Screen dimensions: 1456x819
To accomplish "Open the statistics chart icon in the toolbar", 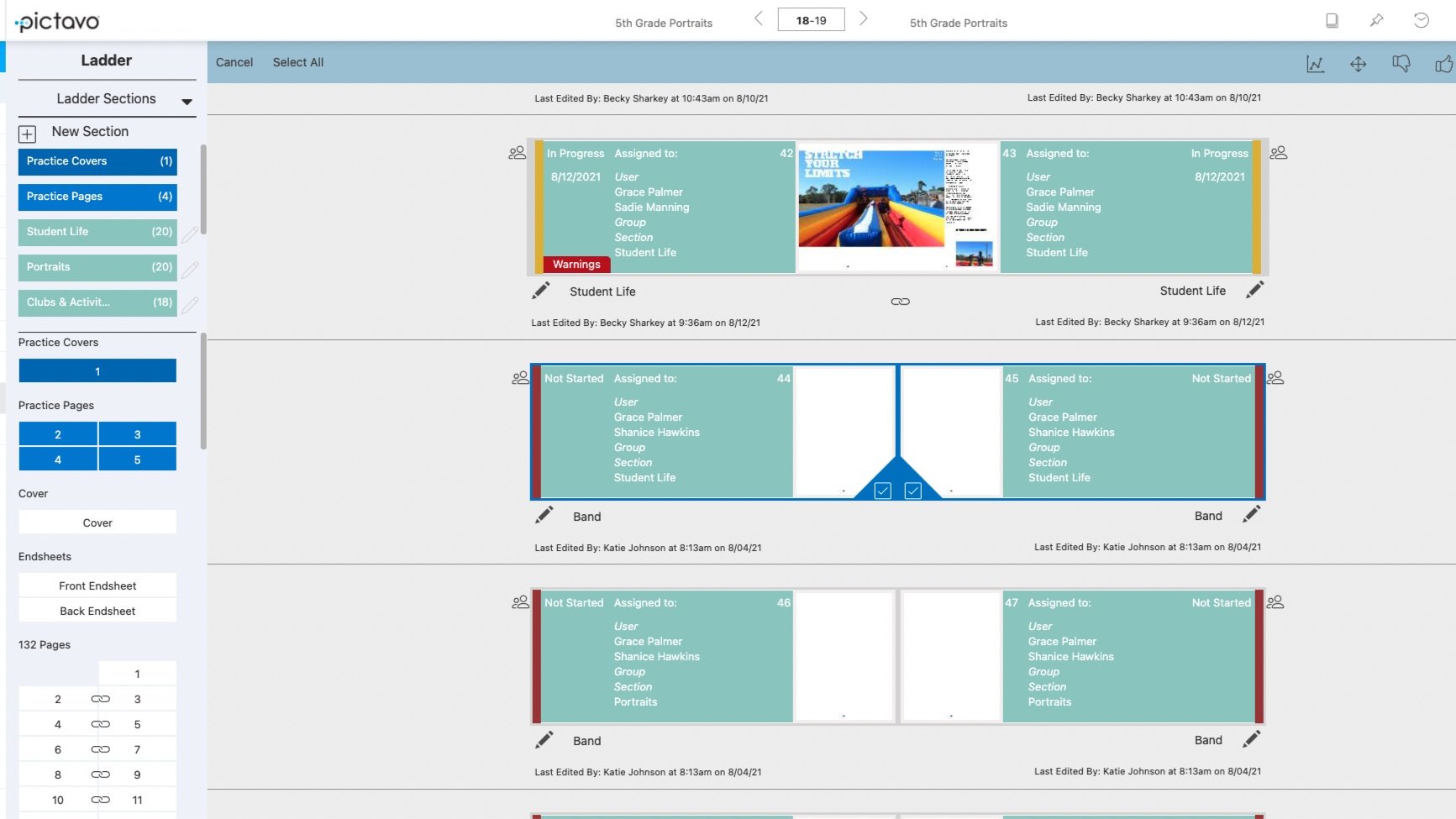I will pyautogui.click(x=1317, y=63).
